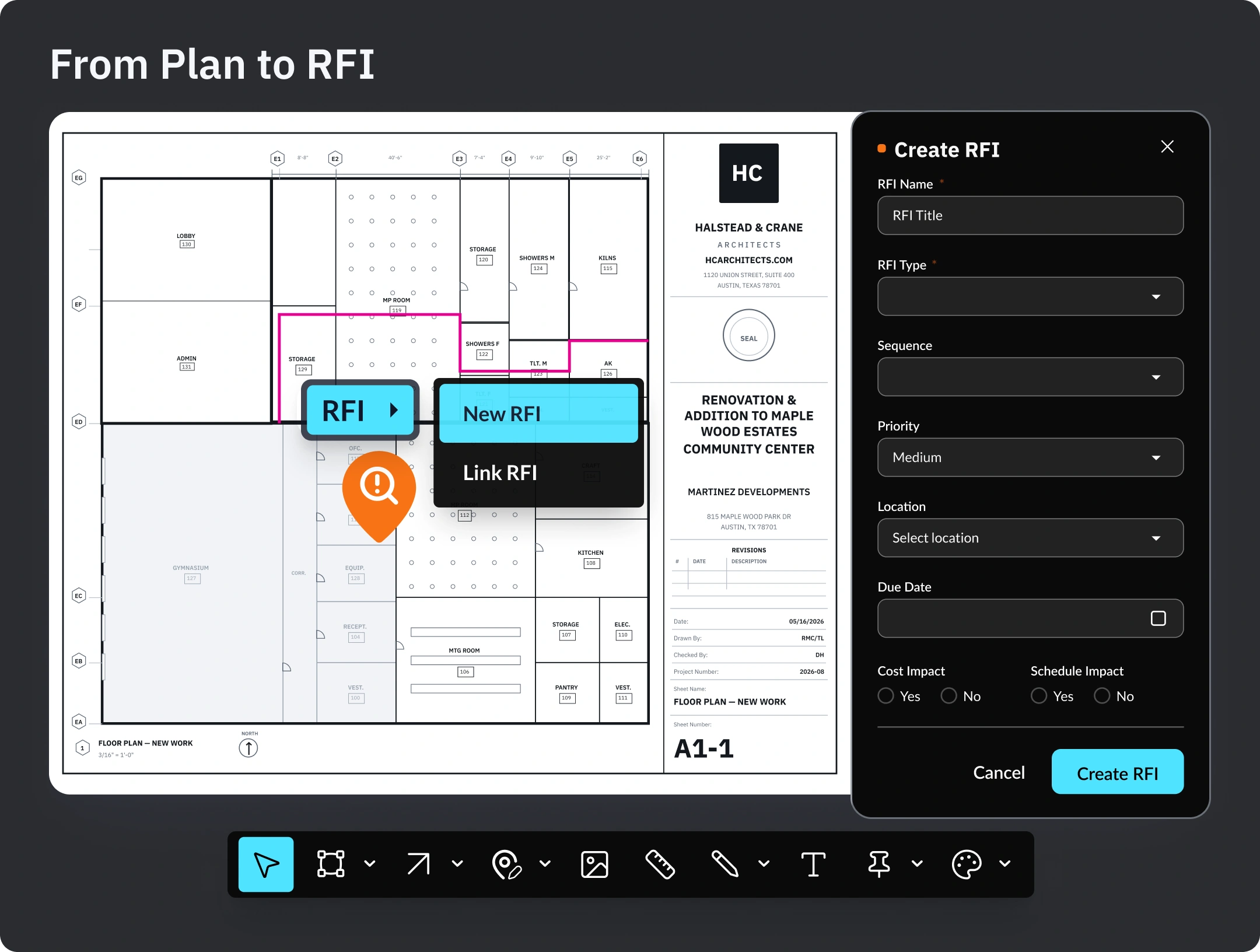The width and height of the screenshot is (1260, 952).
Task: Click the SHOWERS F room label
Action: tap(482, 344)
